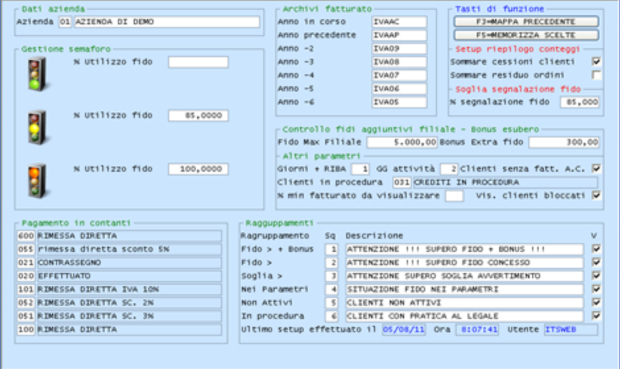Enable the Sommare residuo ordini checkbox
620x369 pixels.
point(596,75)
